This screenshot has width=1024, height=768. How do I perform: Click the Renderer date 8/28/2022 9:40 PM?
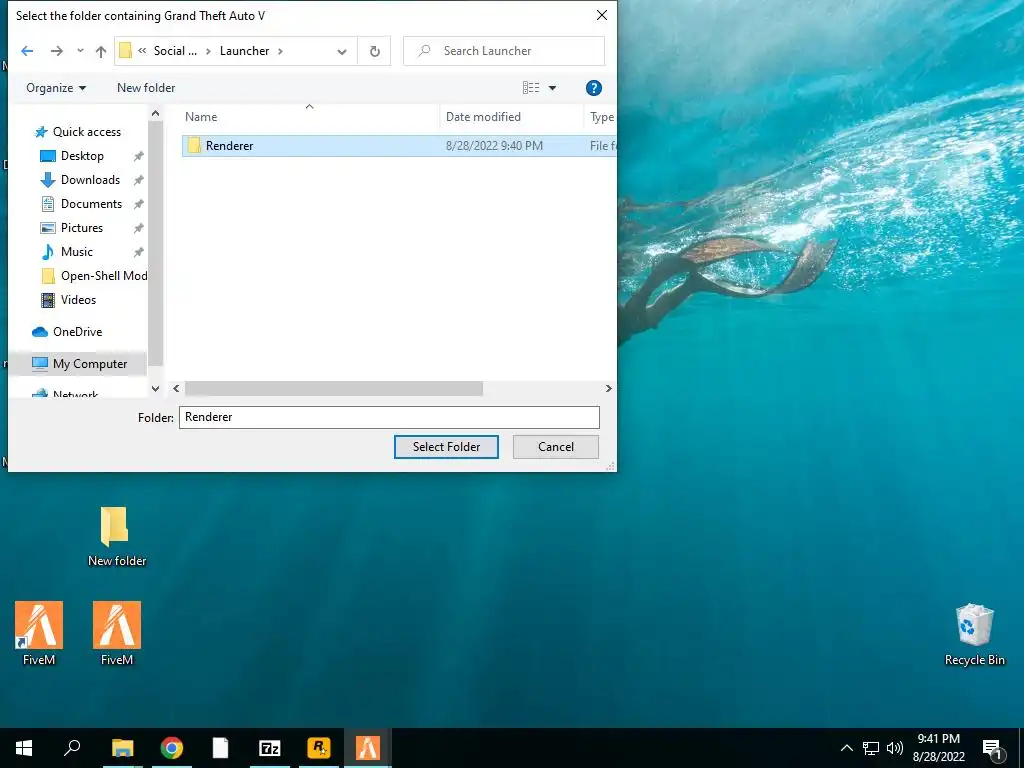[494, 146]
